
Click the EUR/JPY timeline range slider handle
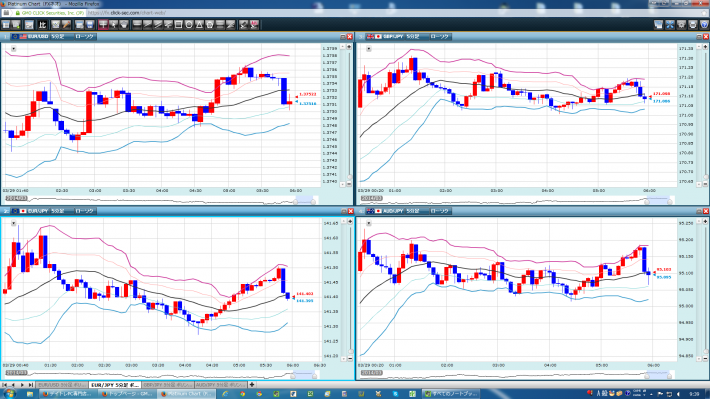click(293, 375)
